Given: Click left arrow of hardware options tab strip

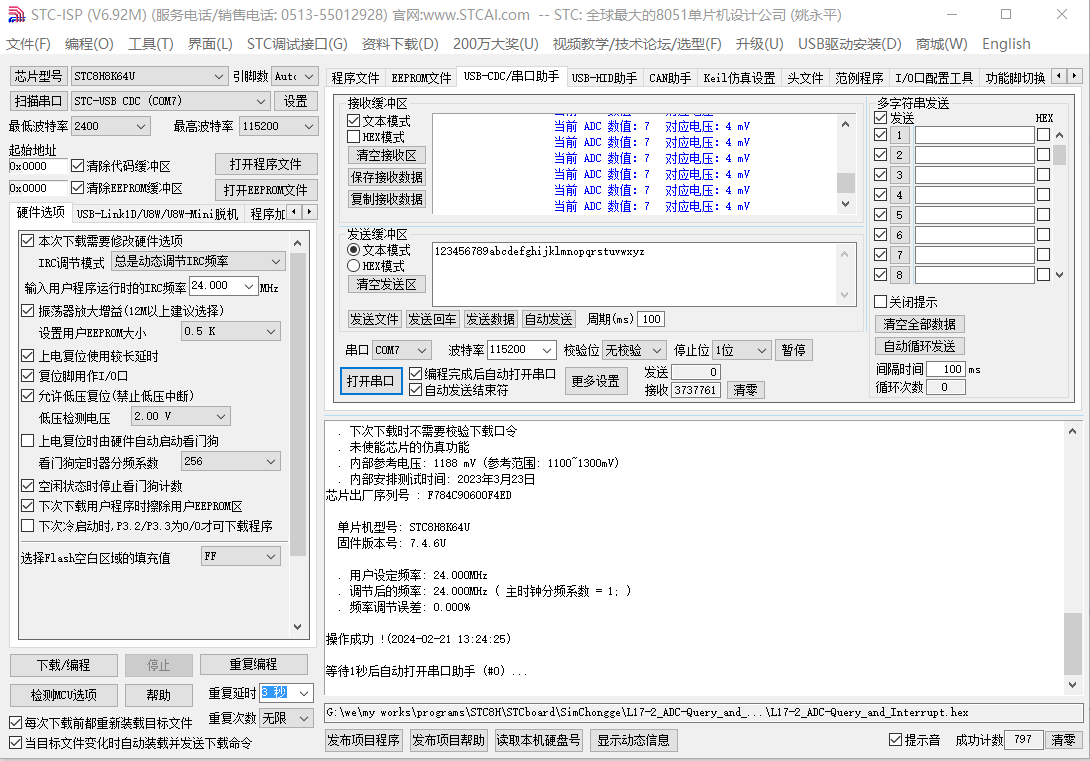Looking at the screenshot, I should (x=295, y=211).
